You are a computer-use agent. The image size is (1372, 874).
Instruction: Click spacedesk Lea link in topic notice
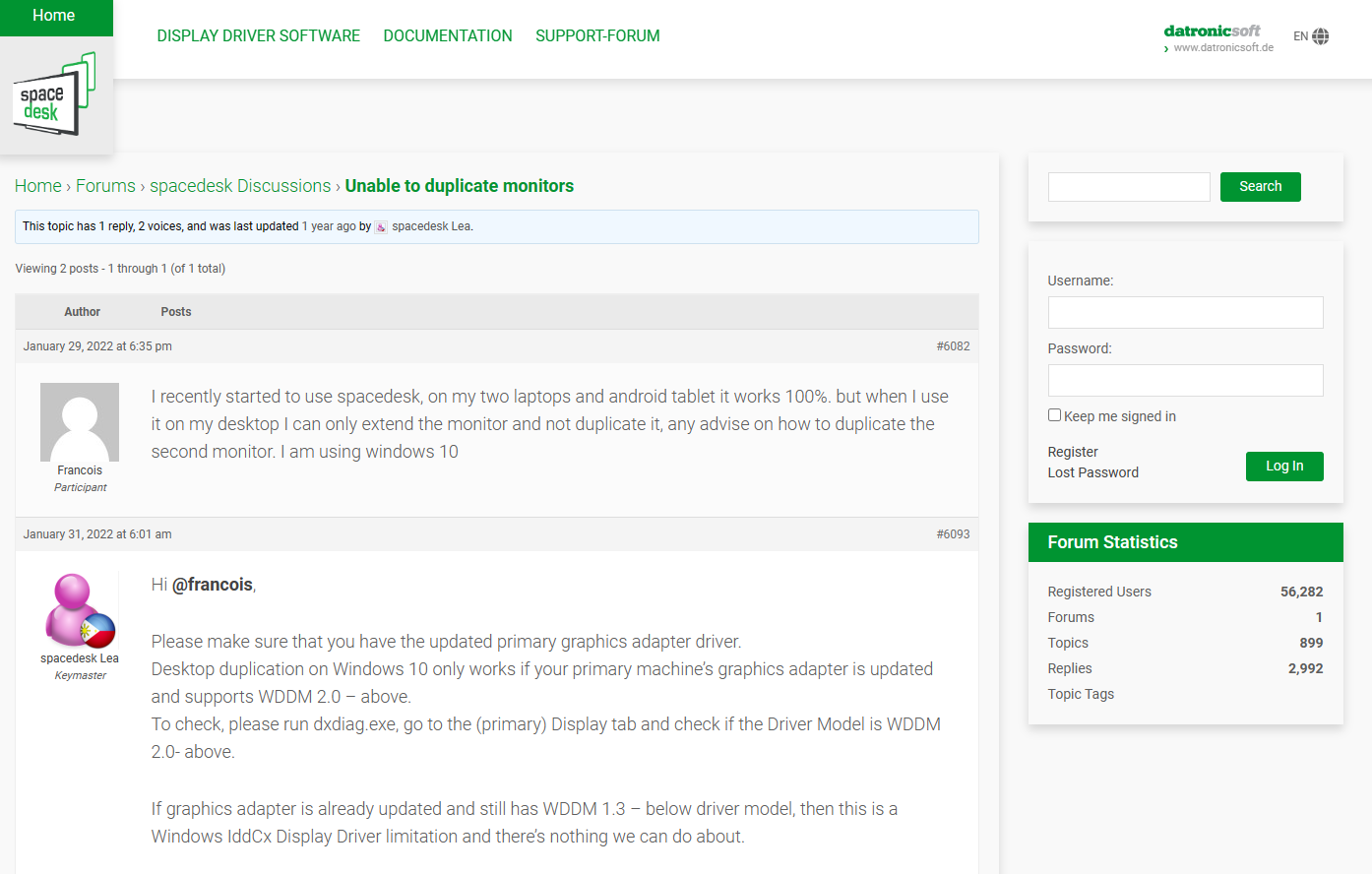pos(431,226)
